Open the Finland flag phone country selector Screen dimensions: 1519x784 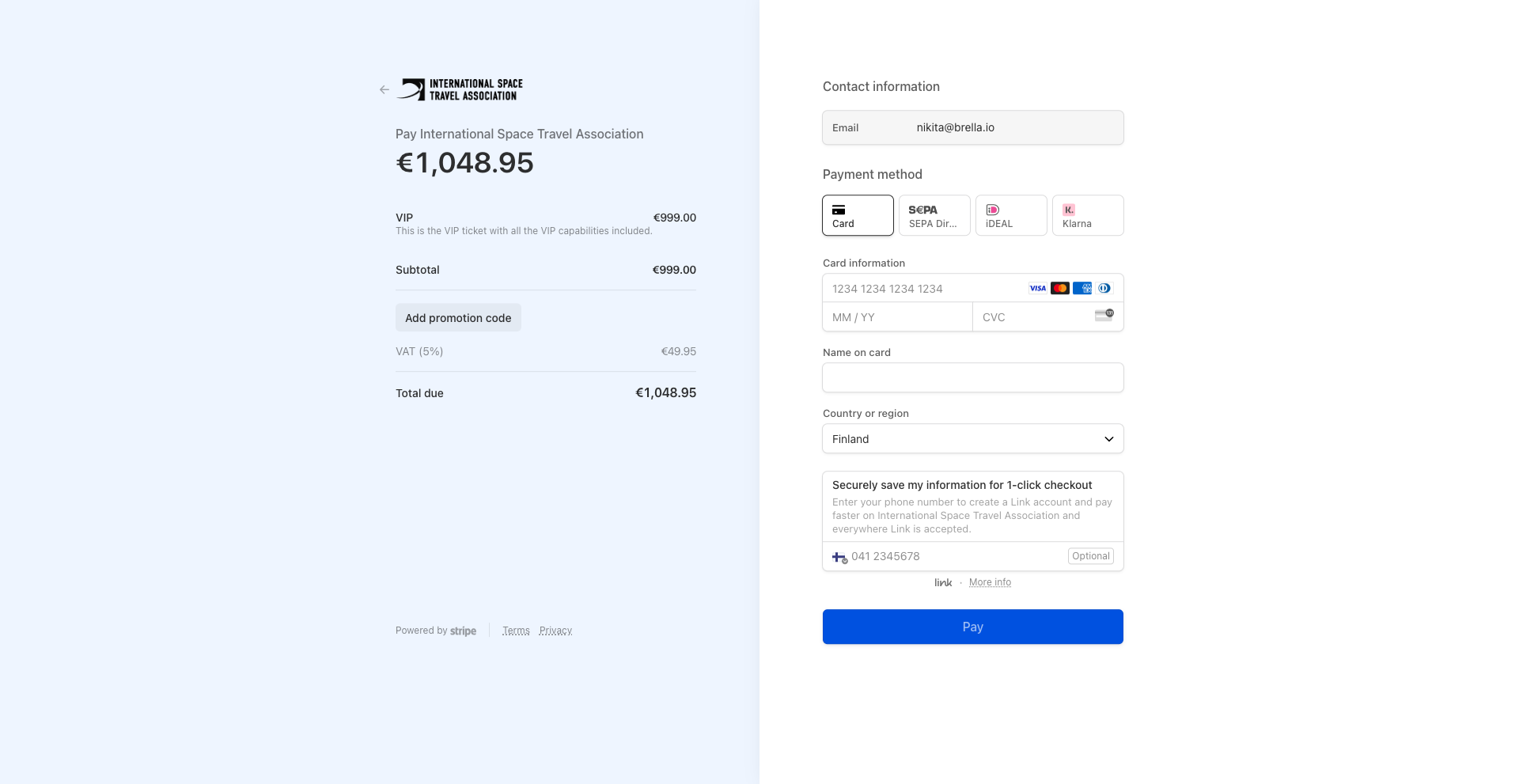pyautogui.click(x=839, y=557)
